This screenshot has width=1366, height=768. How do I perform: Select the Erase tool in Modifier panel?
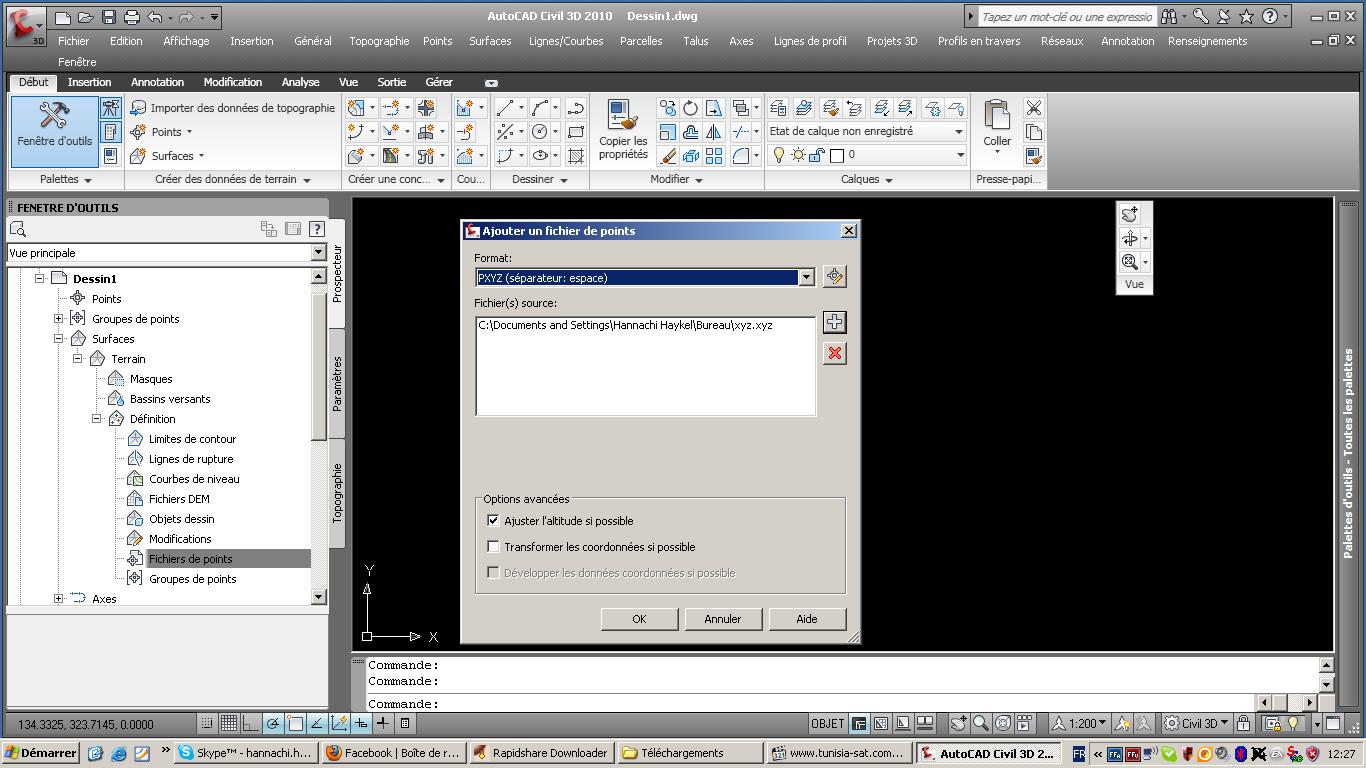coord(667,155)
